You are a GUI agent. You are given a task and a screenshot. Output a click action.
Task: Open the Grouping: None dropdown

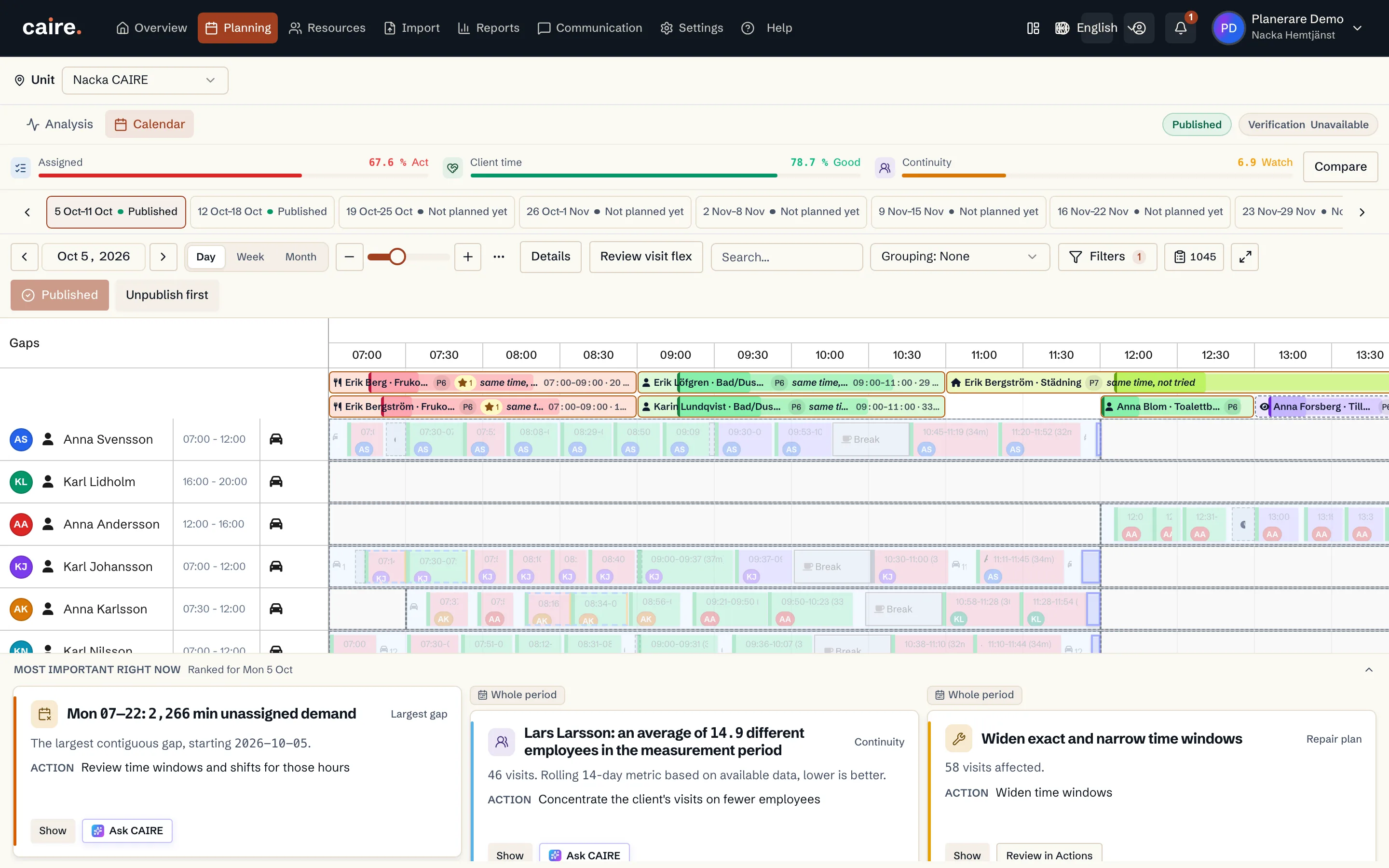[x=960, y=257]
